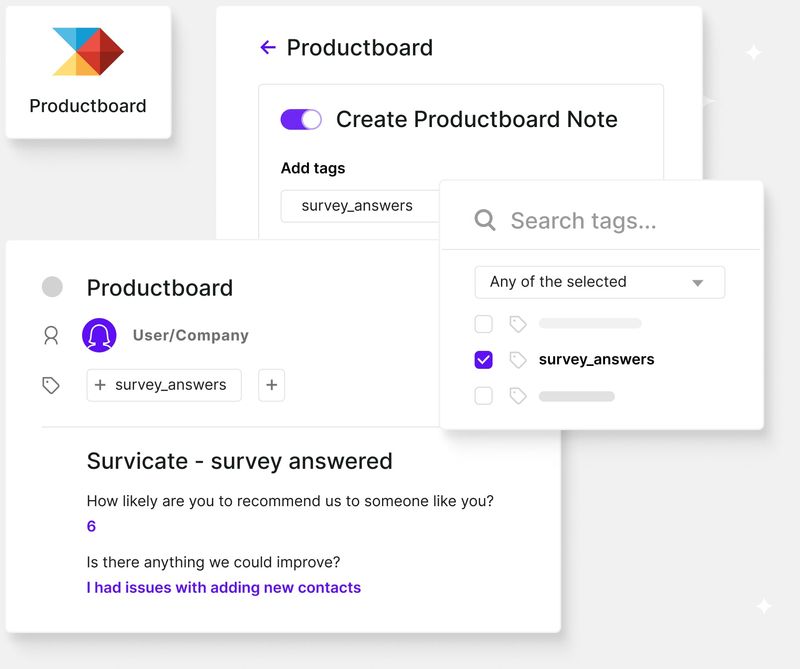The height and width of the screenshot is (669, 800).
Task: Click the plus icon to add another tag
Action: click(271, 385)
